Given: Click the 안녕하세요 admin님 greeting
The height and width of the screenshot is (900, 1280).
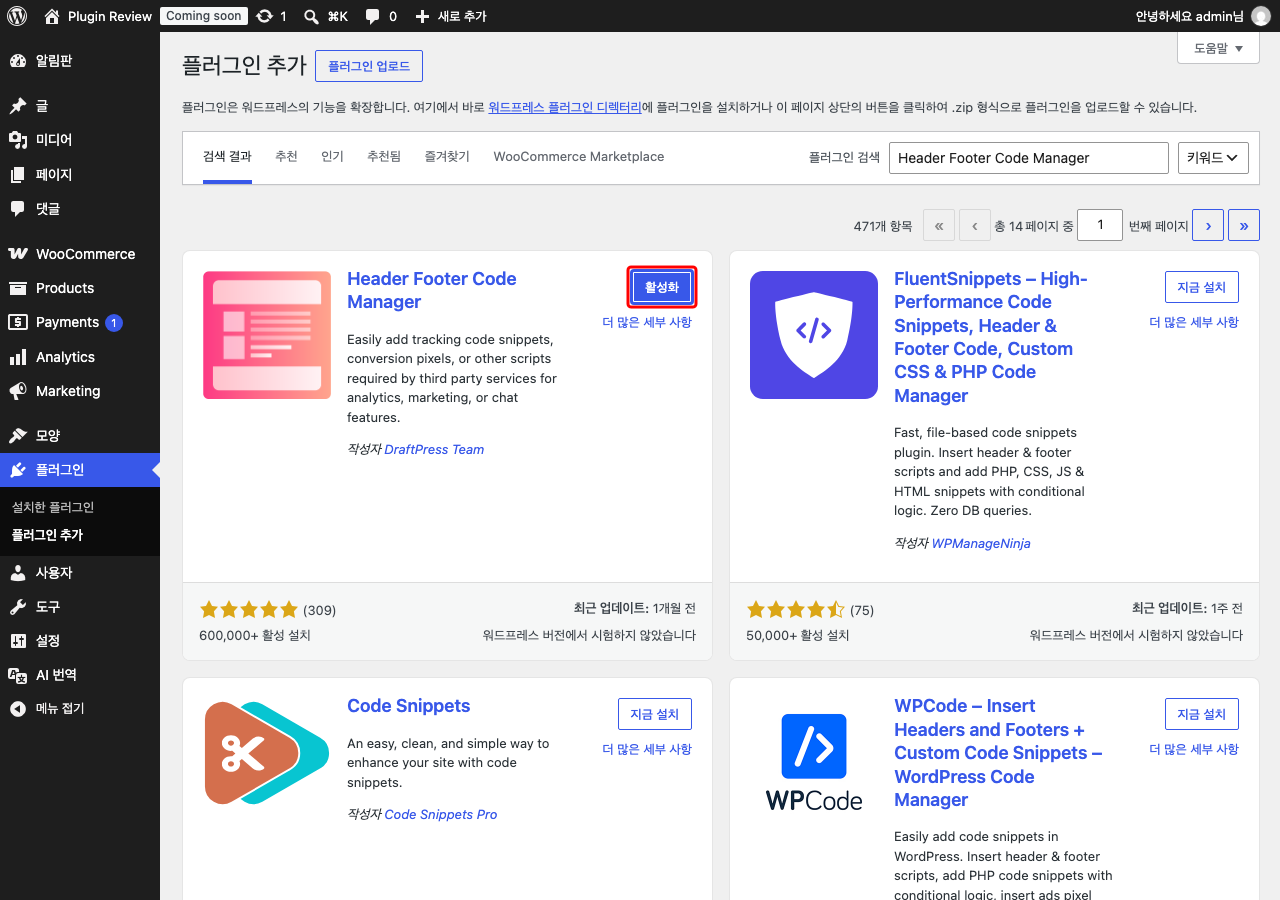Looking at the screenshot, I should 1189,16.
